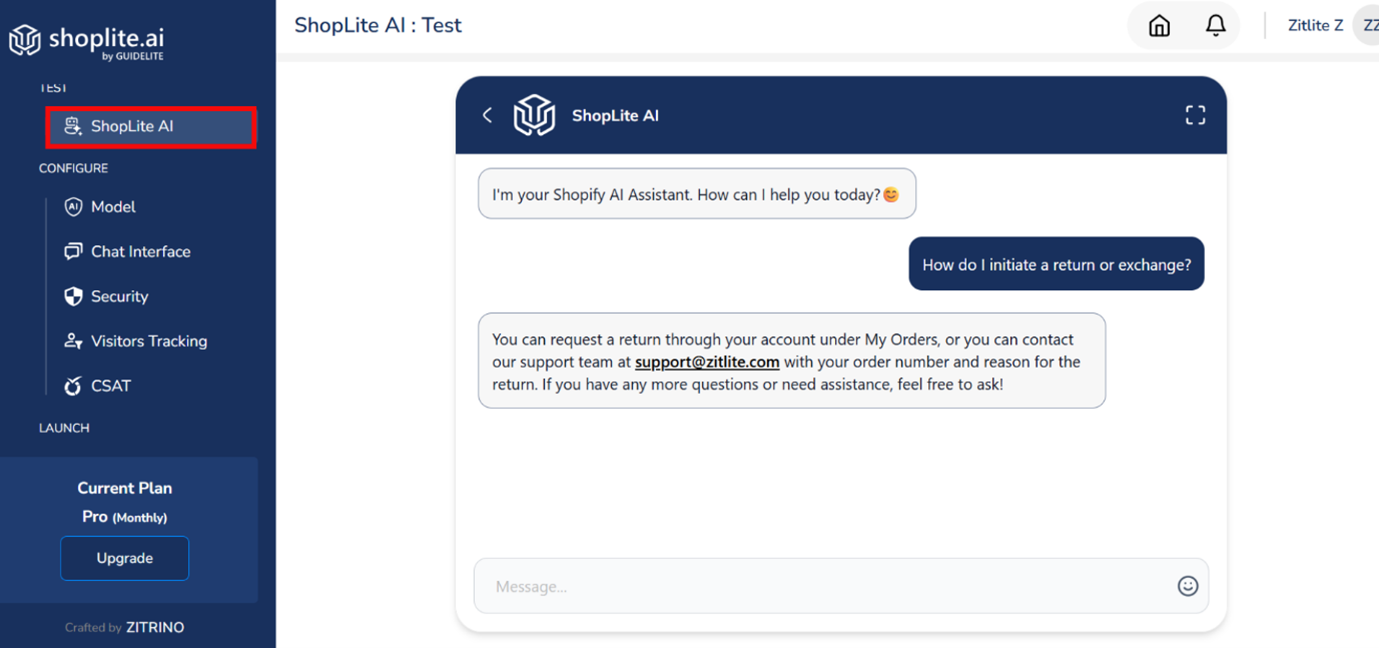Viewport: 1379px width, 648px height.
Task: Click the ZITRINO credit link
Action: click(155, 628)
